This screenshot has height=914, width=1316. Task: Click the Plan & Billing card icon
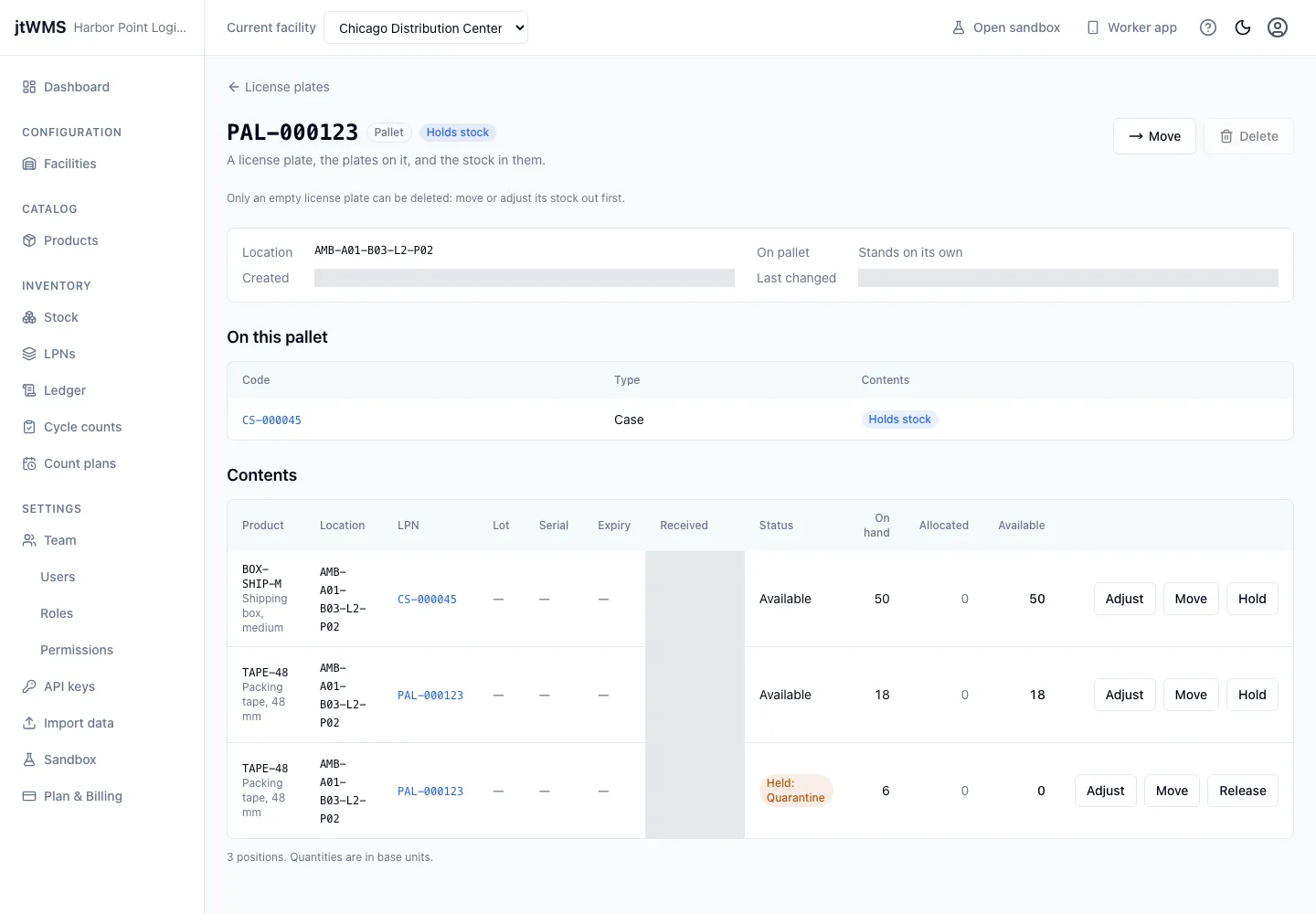[x=29, y=796]
